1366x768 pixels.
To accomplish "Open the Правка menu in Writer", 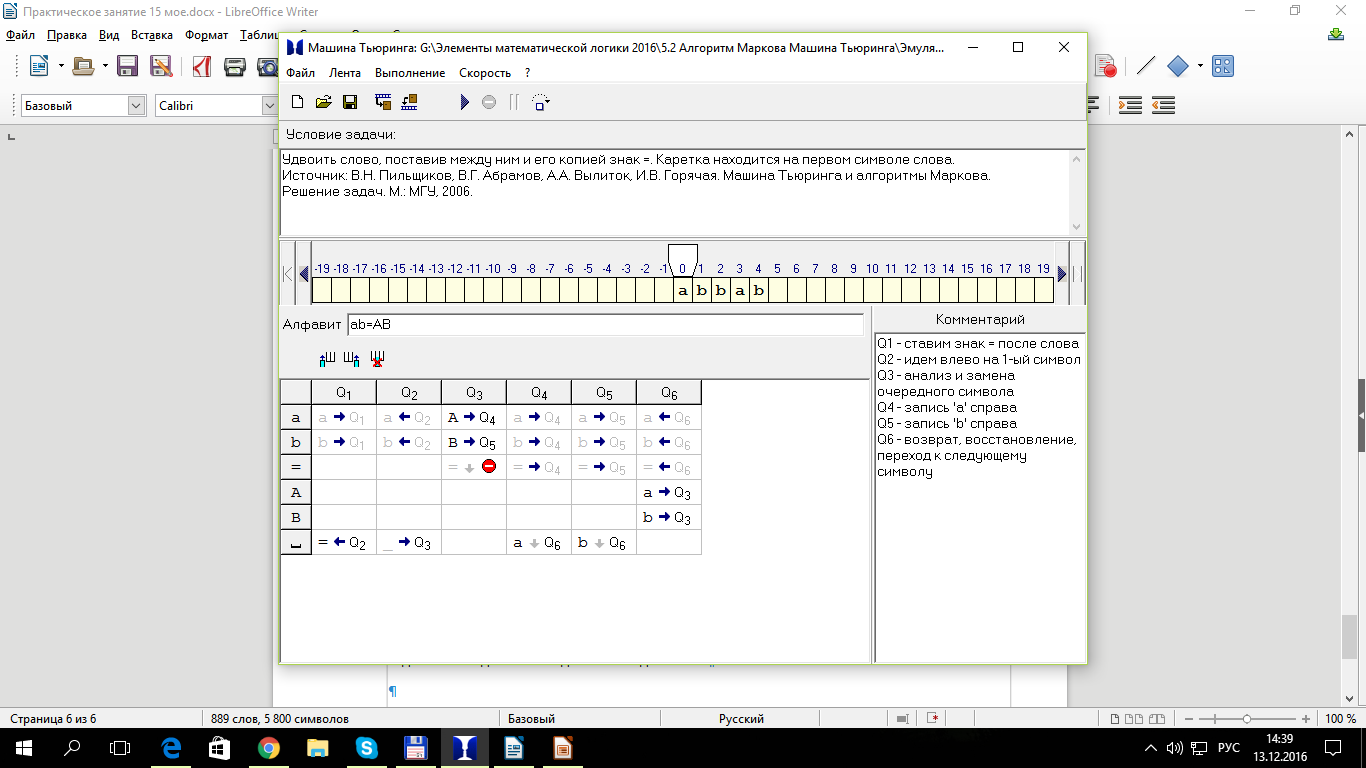I will [67, 35].
